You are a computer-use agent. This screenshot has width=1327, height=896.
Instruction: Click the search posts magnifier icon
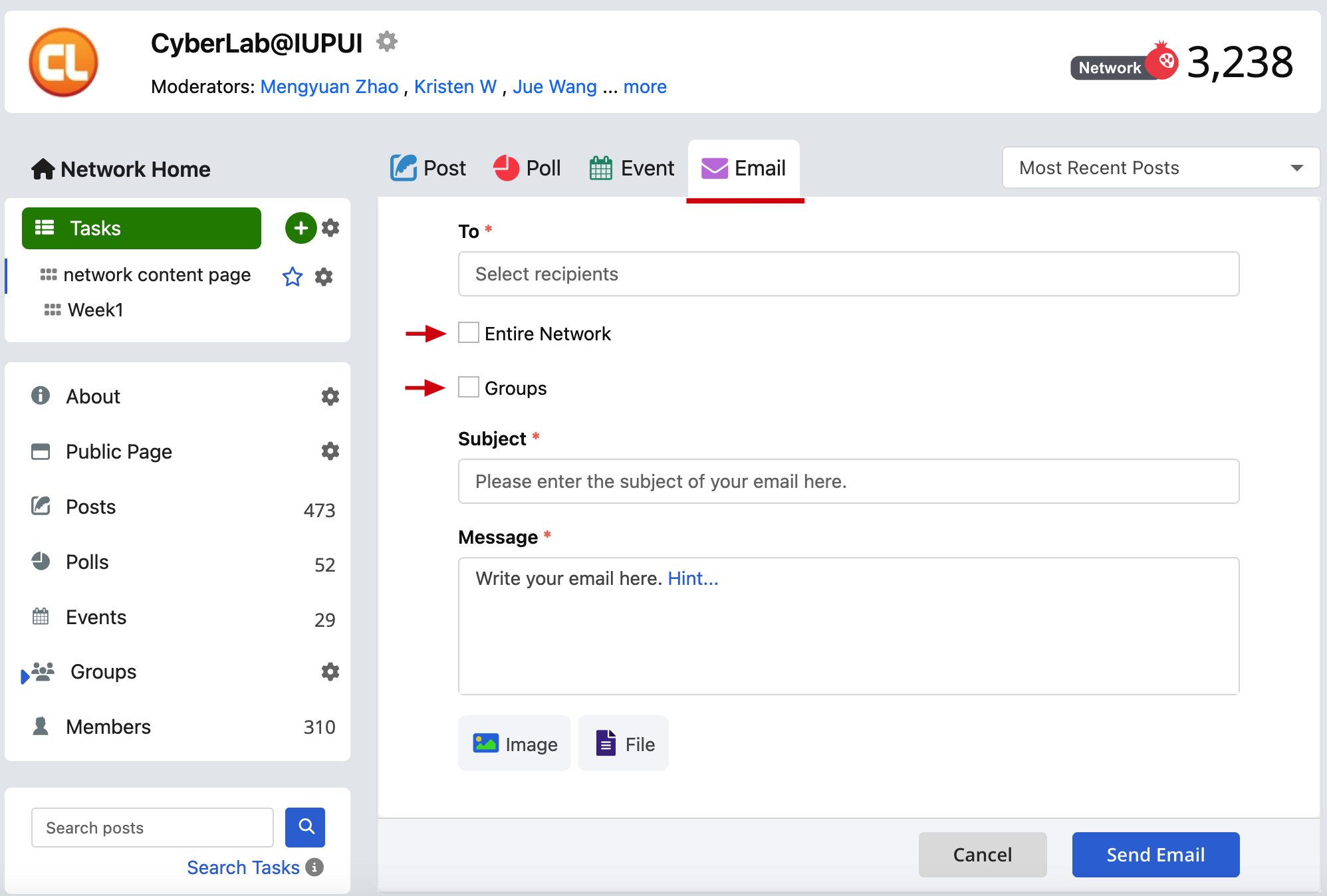click(x=305, y=828)
